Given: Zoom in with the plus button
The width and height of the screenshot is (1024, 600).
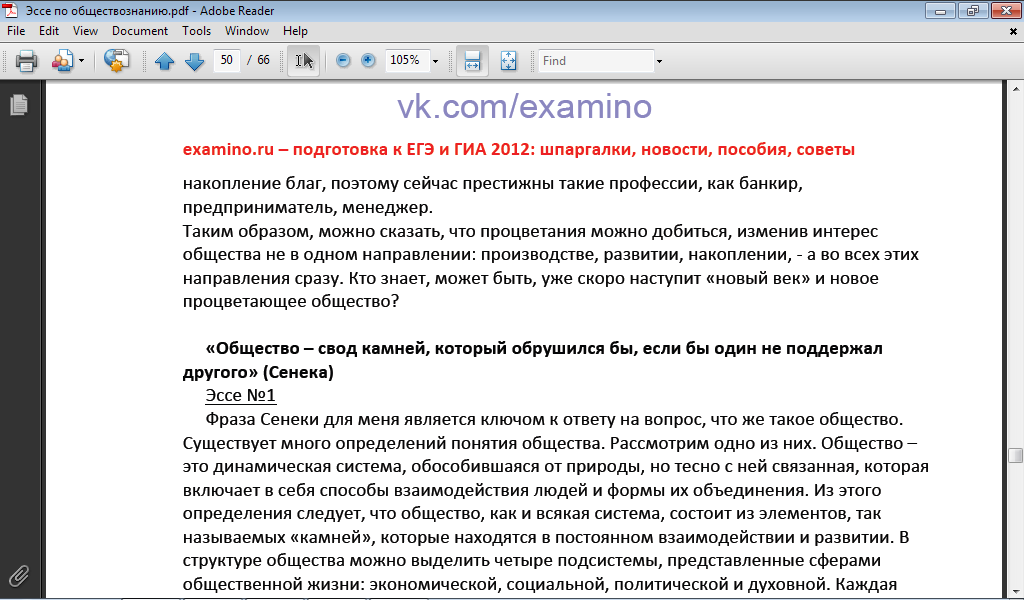Looking at the screenshot, I should click(368, 61).
